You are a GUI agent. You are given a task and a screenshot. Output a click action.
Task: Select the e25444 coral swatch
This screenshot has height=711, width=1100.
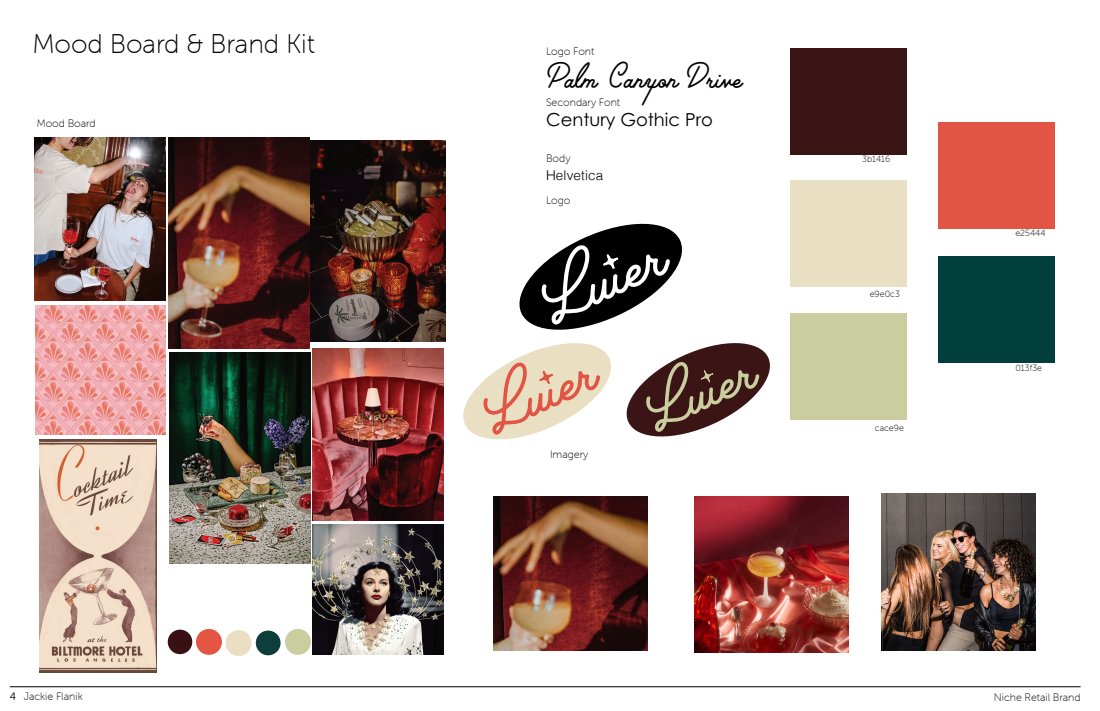click(996, 175)
